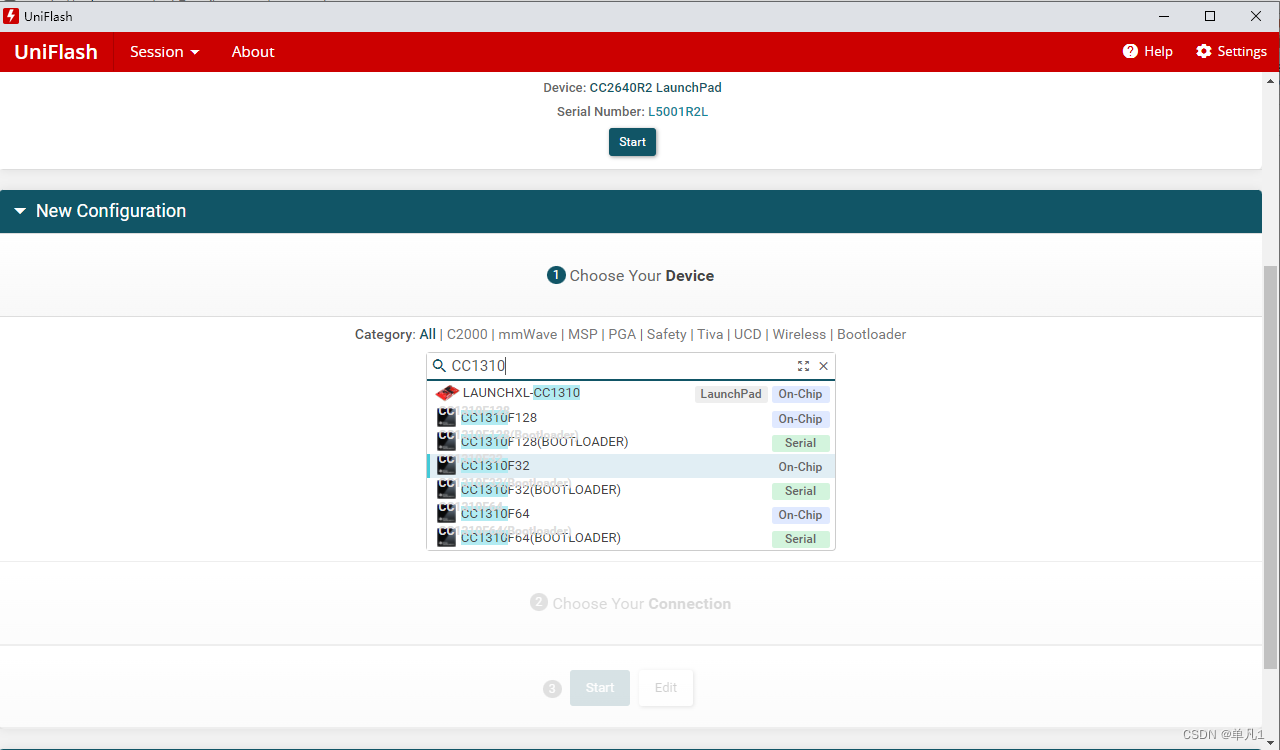
Task: Select the CC1310F32(BOOTLOADER) device
Action: coord(631,490)
